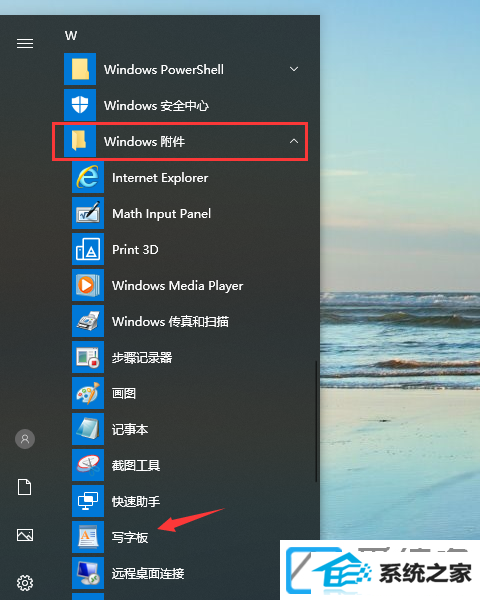Launch Math Input Panel icon
Image resolution: width=480 pixels, height=600 pixels.
(x=88, y=214)
